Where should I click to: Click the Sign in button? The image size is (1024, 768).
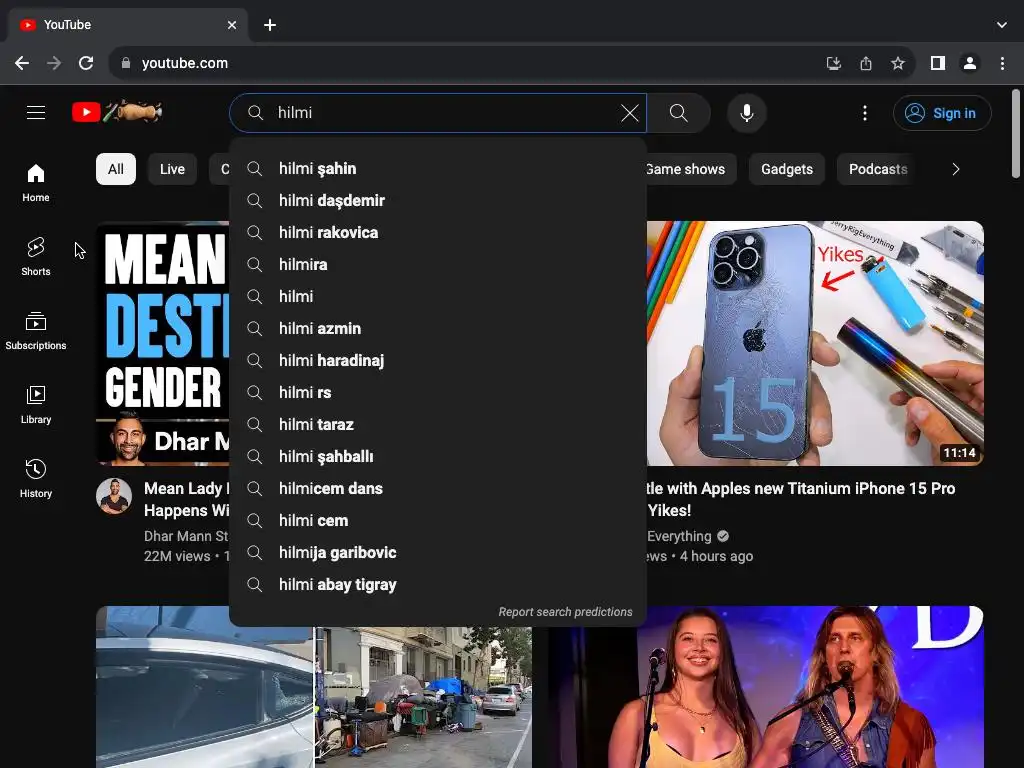[942, 113]
